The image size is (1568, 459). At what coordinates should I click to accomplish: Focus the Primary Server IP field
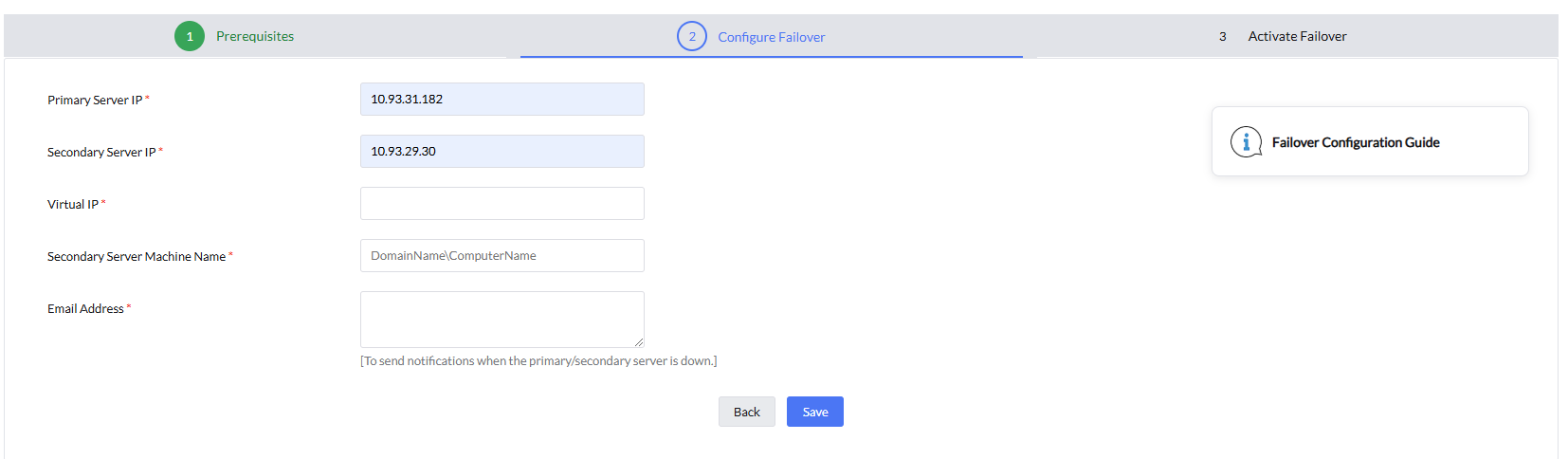coord(502,100)
